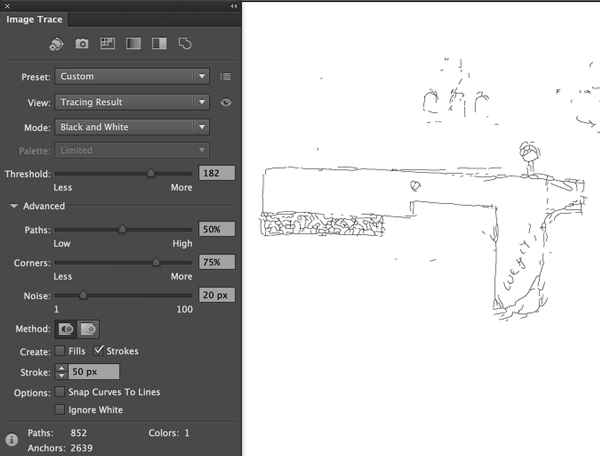Image resolution: width=600 pixels, height=456 pixels.
Task: Increase Stroke value with up arrow
Action: 62,368
